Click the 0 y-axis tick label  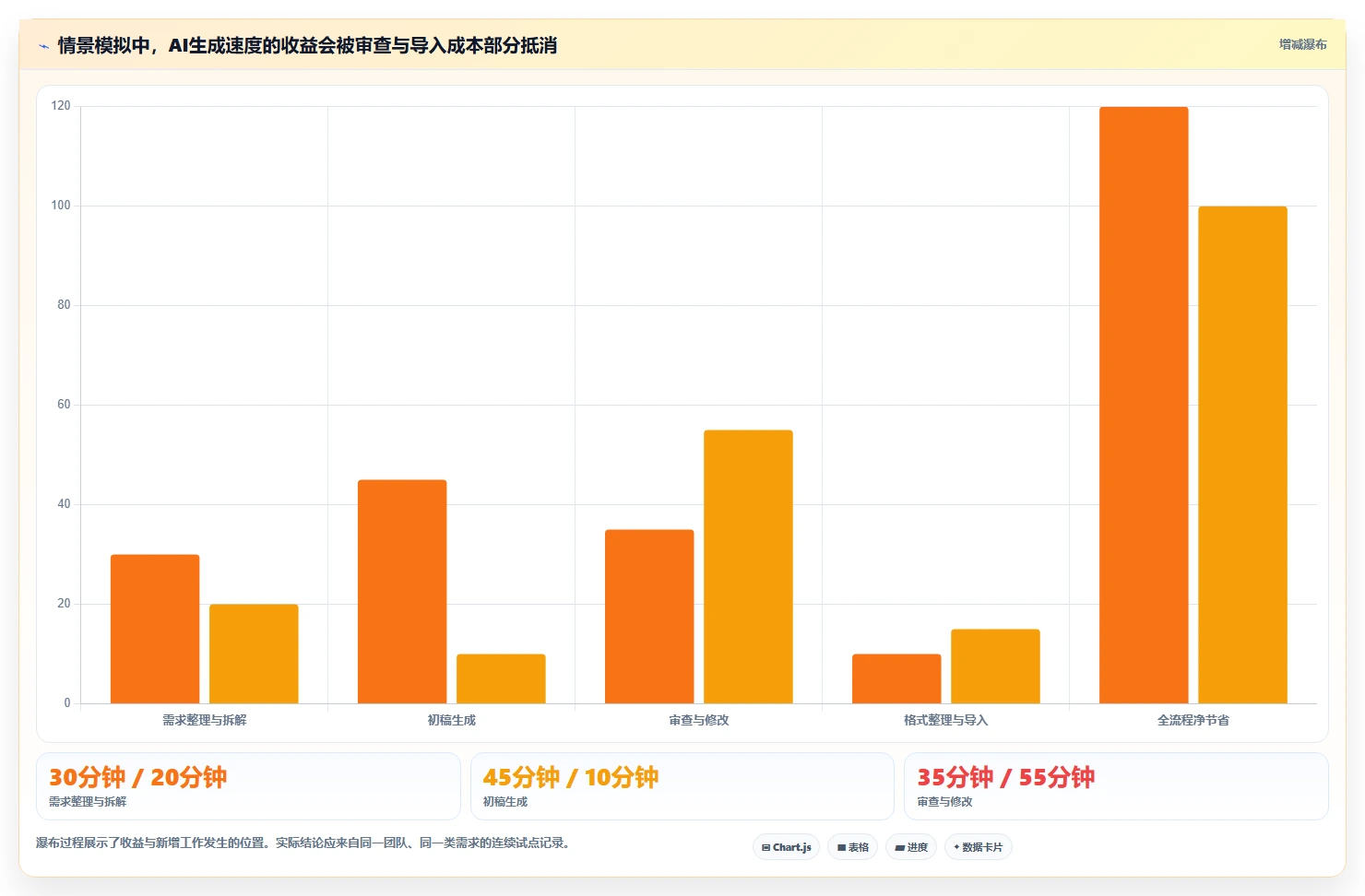tap(67, 703)
